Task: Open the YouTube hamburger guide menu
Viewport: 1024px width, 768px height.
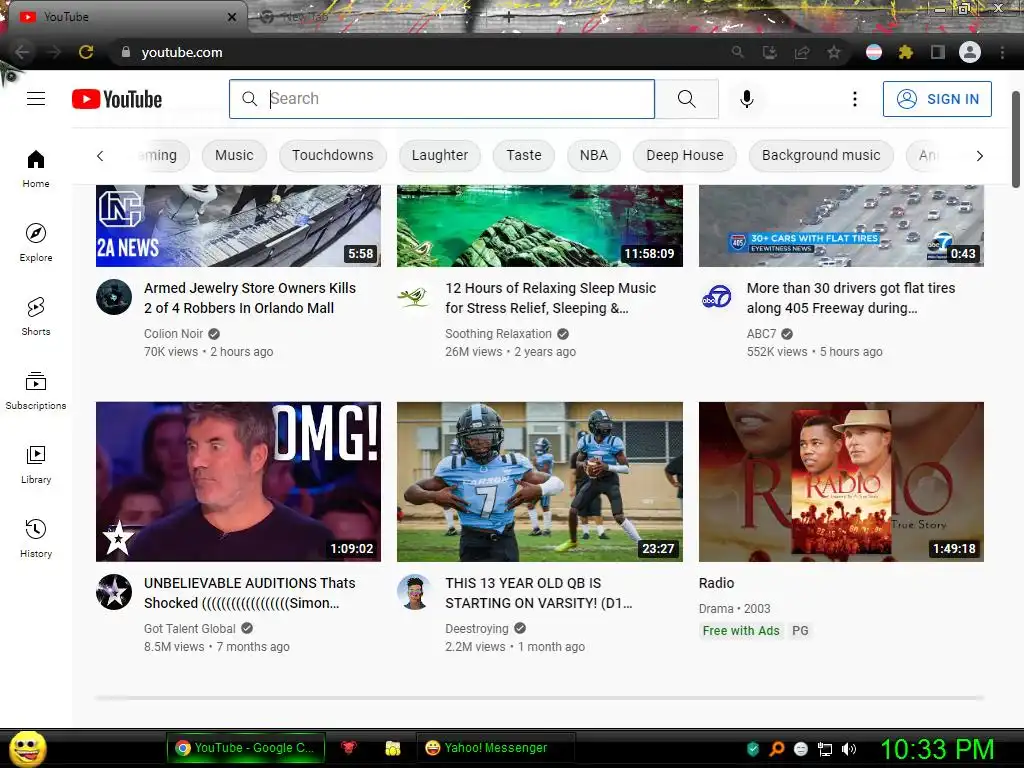Action: 36,99
